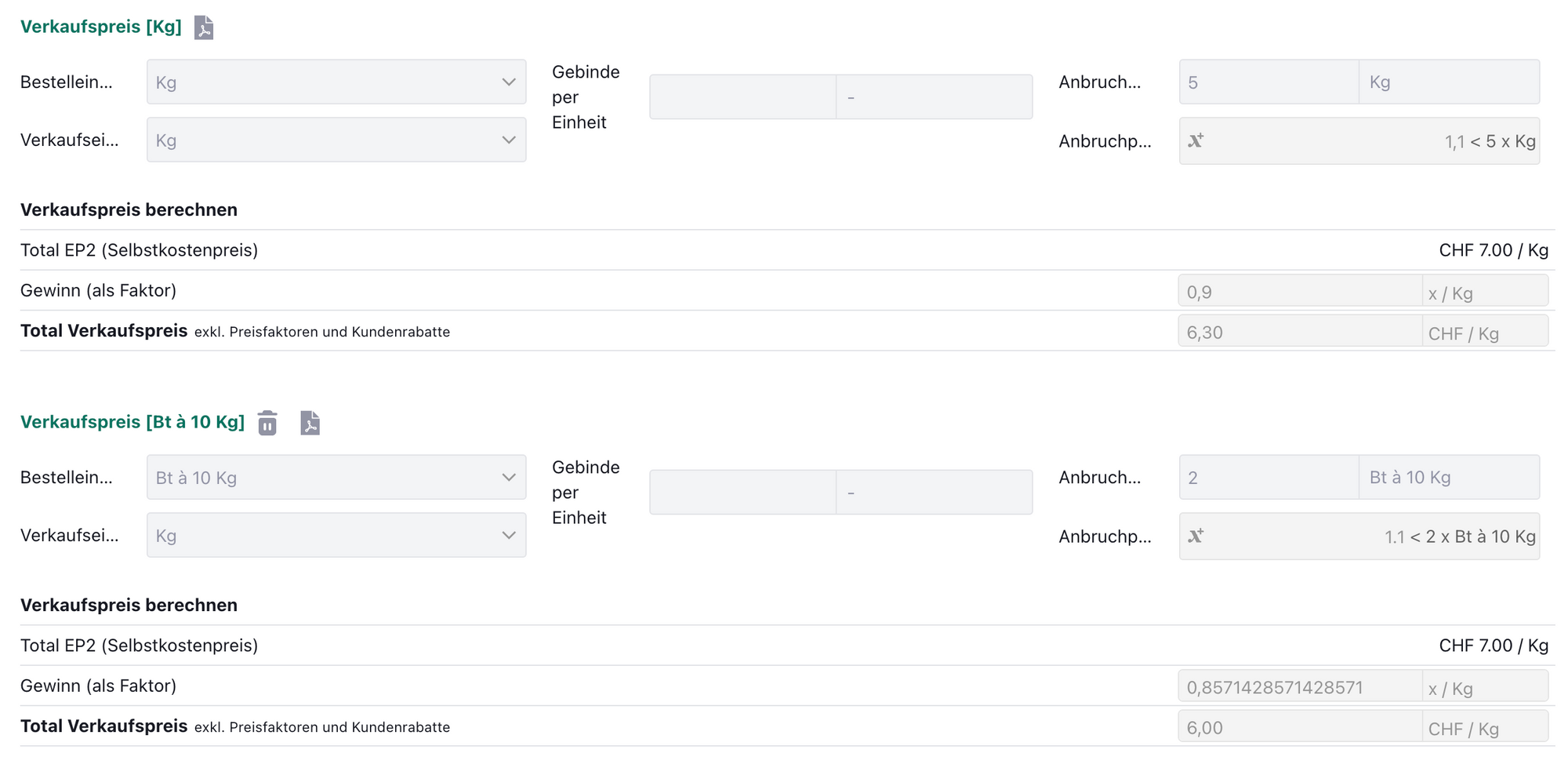
Task: Delete the Verkaufspreis [Bt à 10 Kg] block
Action: [267, 423]
